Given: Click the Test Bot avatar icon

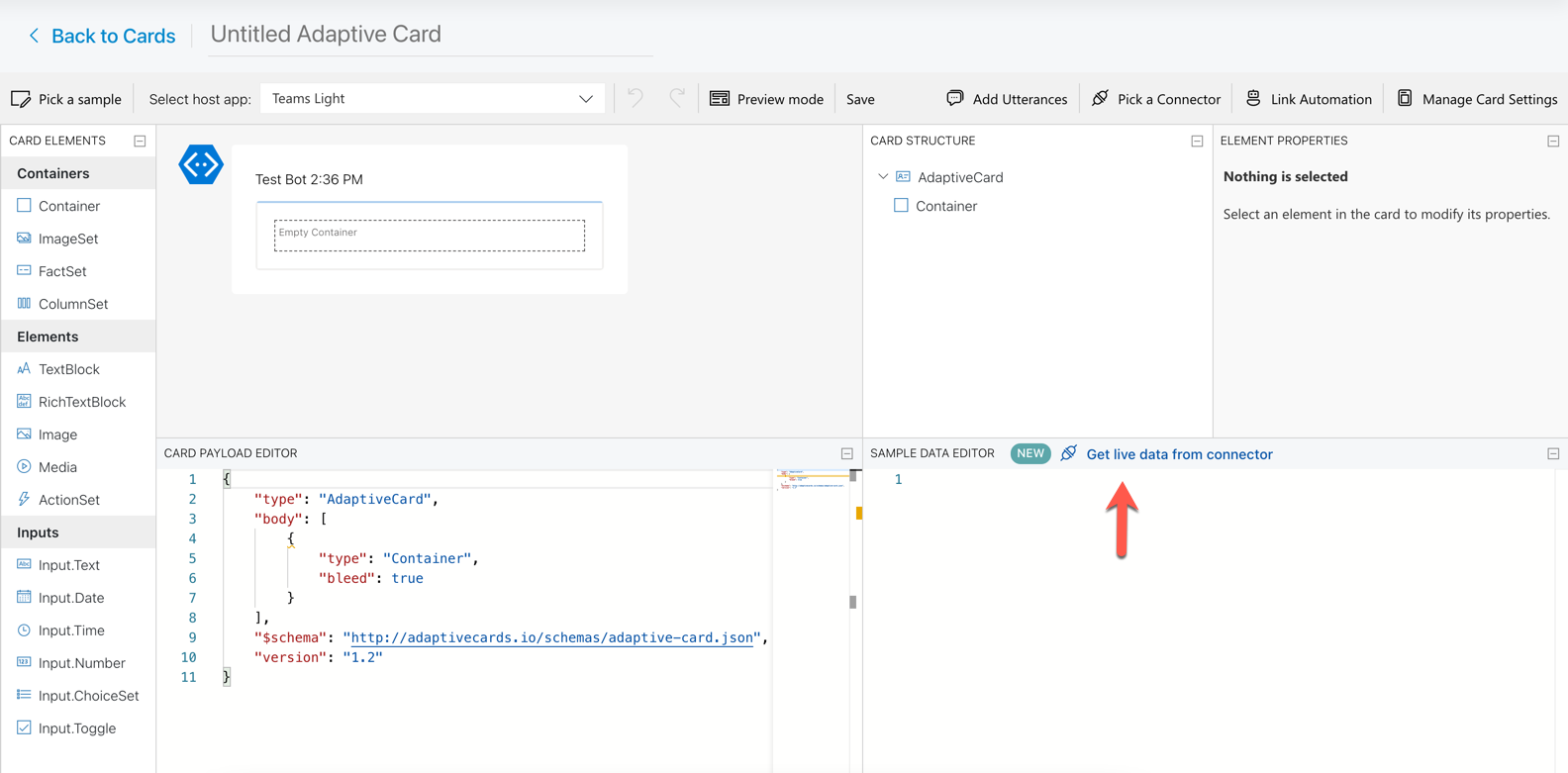Looking at the screenshot, I should (201, 165).
